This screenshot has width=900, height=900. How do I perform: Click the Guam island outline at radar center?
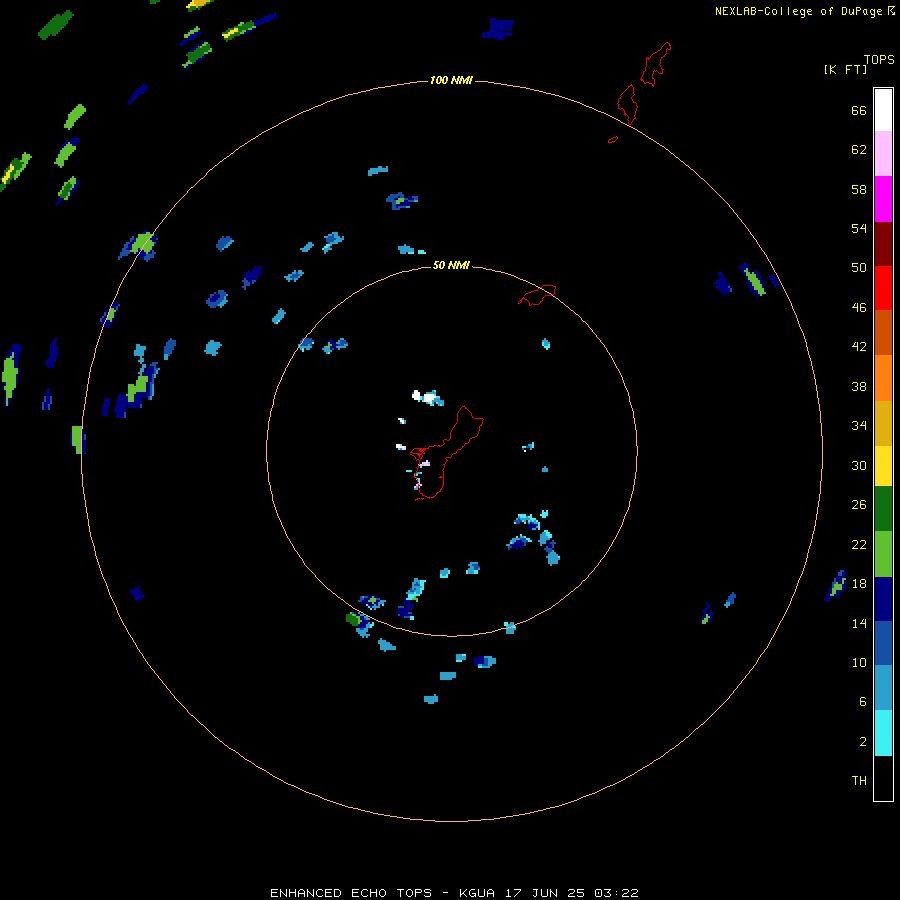[x=447, y=453]
